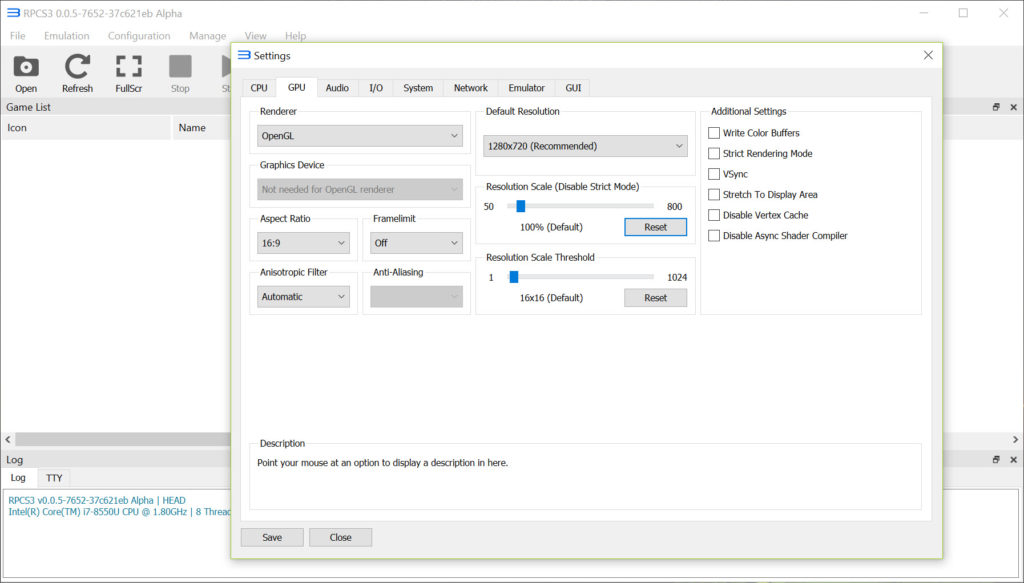Float the Log panel
The height and width of the screenshot is (583, 1024).
[996, 460]
